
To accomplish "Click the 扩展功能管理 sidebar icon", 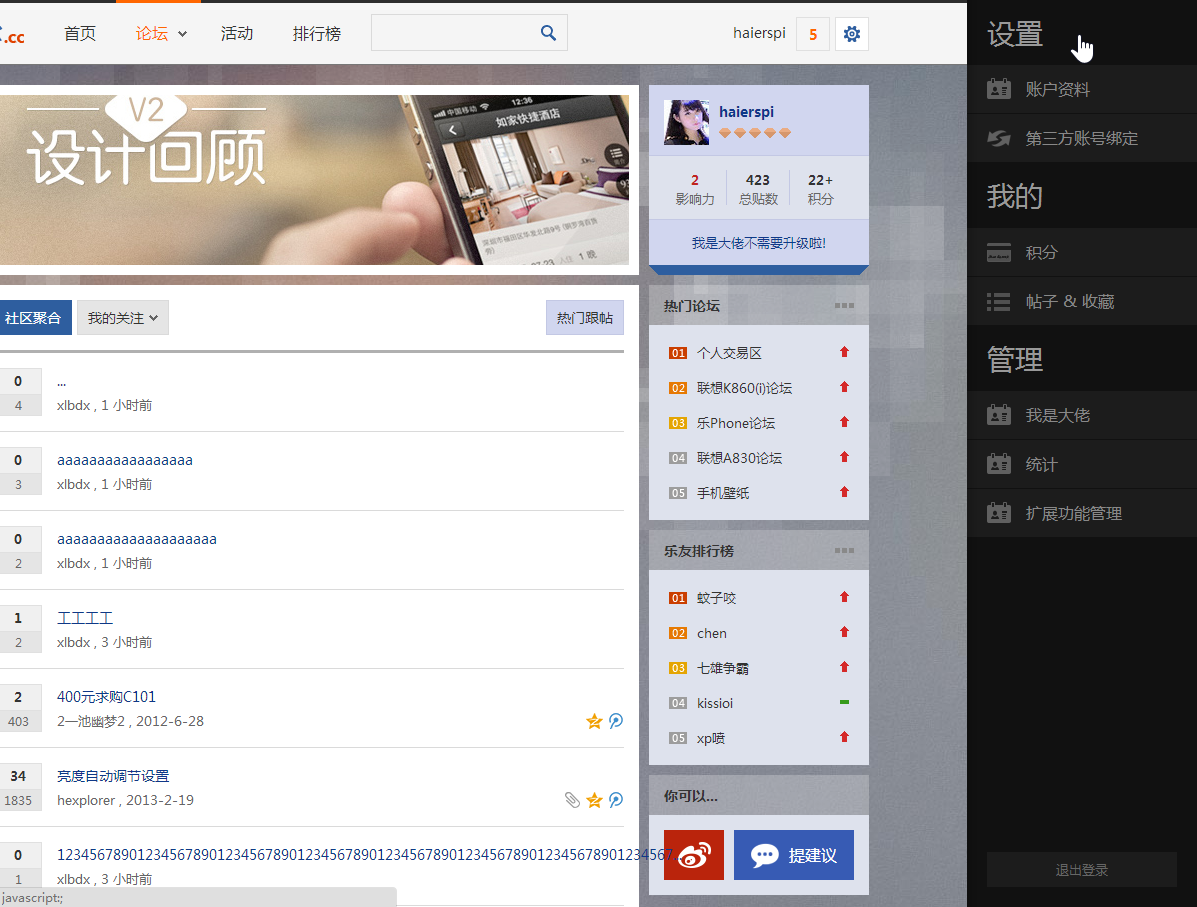I will (999, 513).
